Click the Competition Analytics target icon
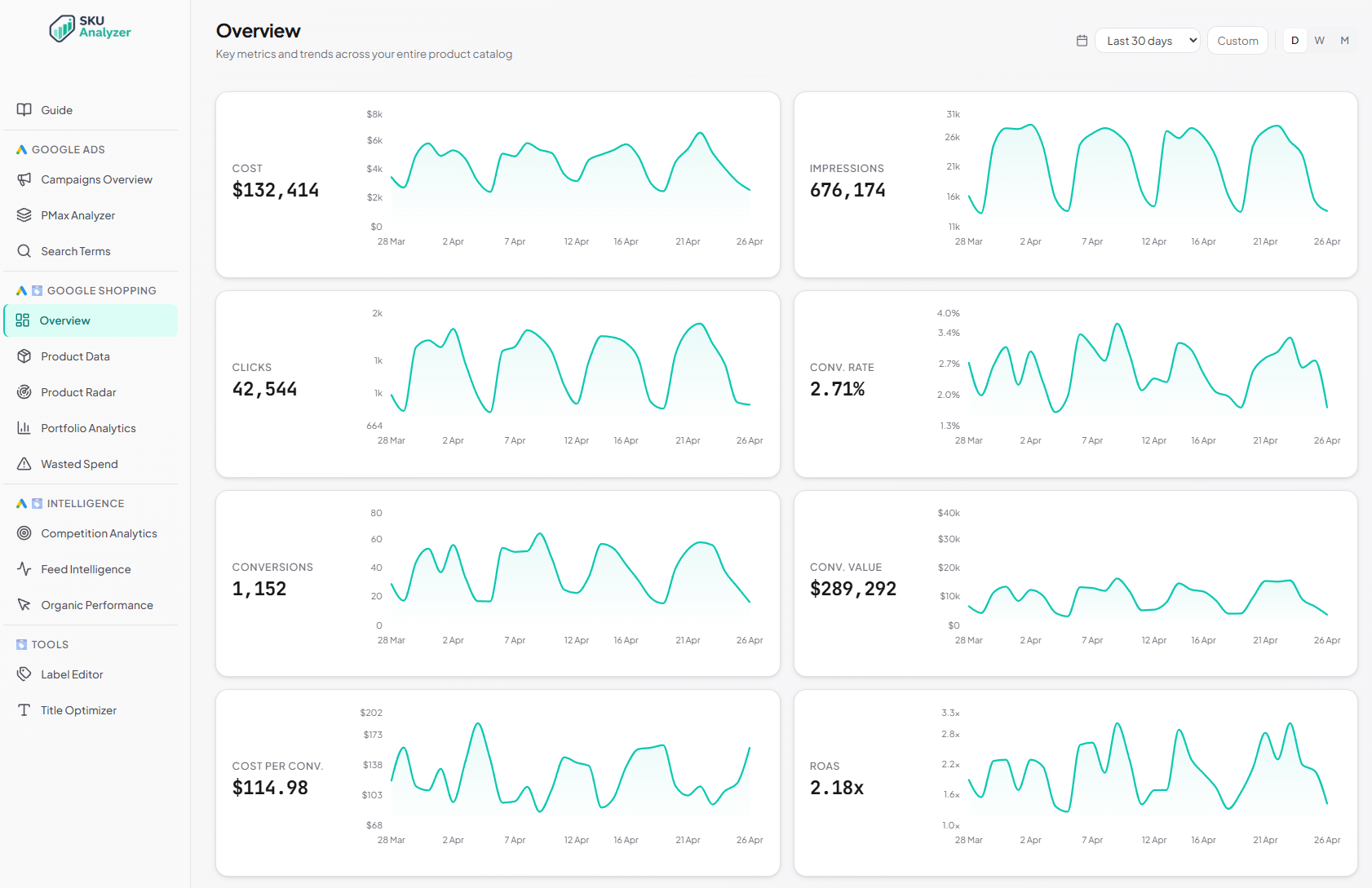This screenshot has height=888, width=1372. point(24,532)
